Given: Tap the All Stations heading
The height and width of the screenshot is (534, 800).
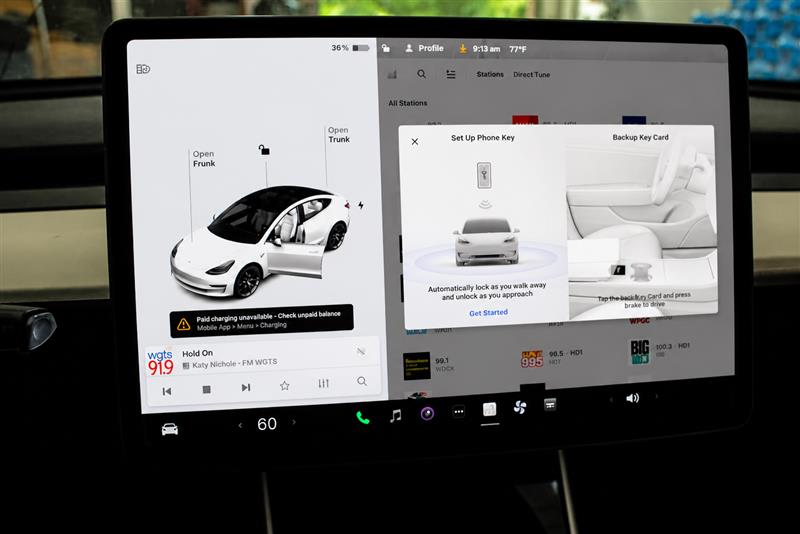Looking at the screenshot, I should click(408, 103).
